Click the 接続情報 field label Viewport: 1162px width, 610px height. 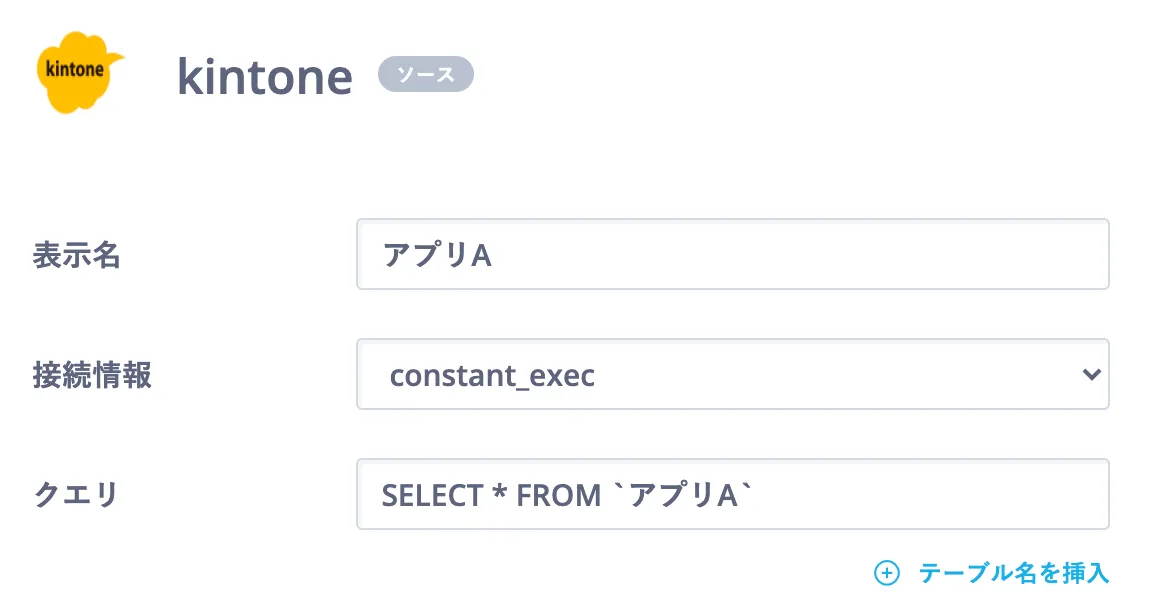pyautogui.click(x=92, y=375)
